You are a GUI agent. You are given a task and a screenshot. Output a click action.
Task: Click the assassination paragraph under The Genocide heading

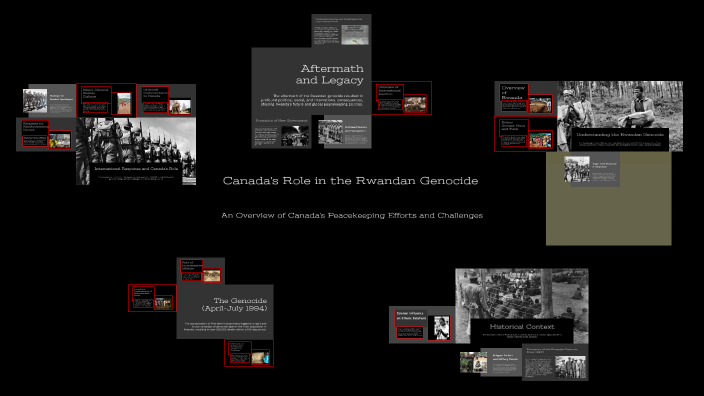pos(225,326)
